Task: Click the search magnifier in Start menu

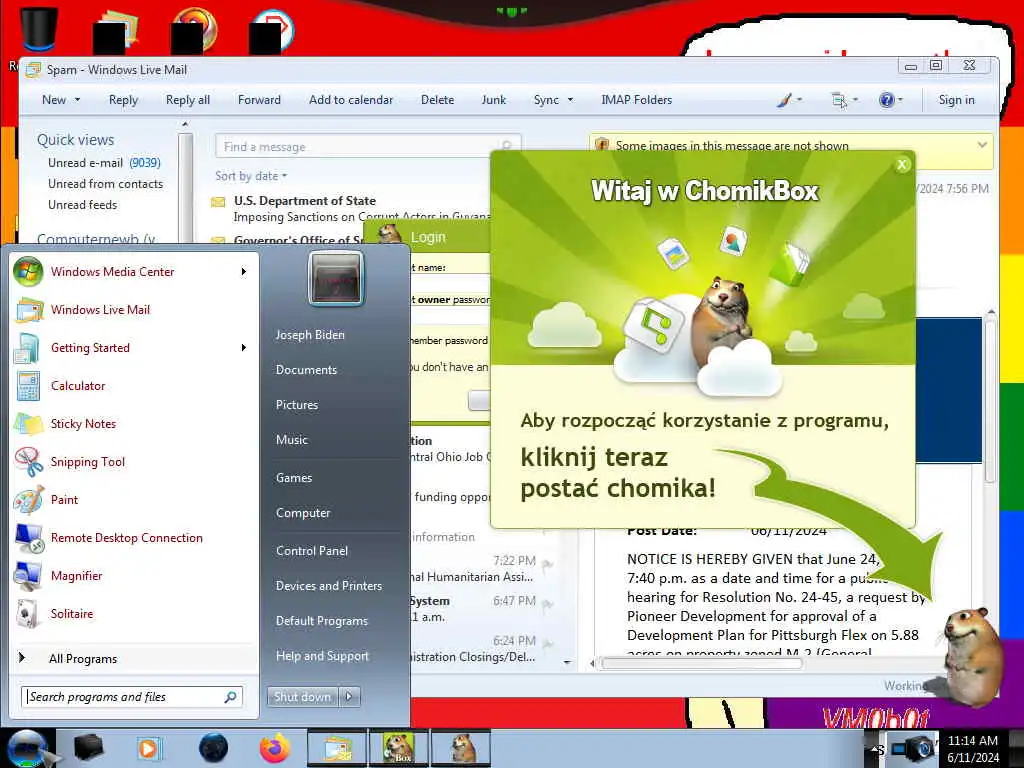Action: [230, 697]
